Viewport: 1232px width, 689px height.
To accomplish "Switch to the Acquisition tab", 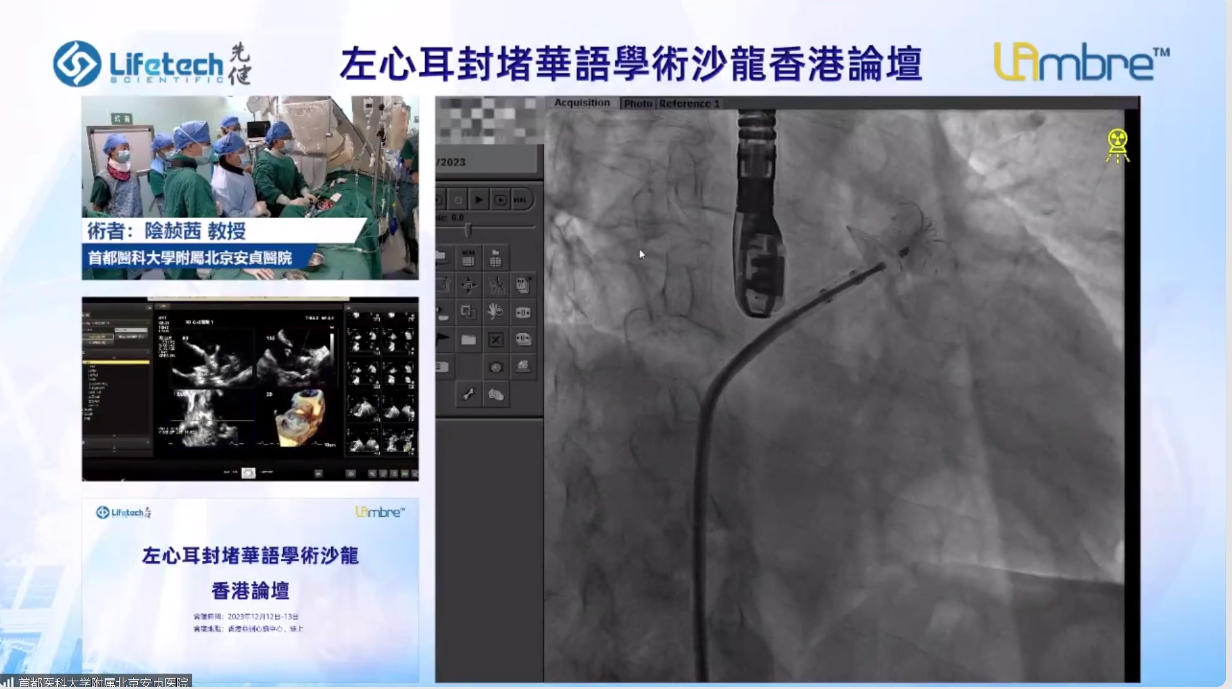I will 582,103.
